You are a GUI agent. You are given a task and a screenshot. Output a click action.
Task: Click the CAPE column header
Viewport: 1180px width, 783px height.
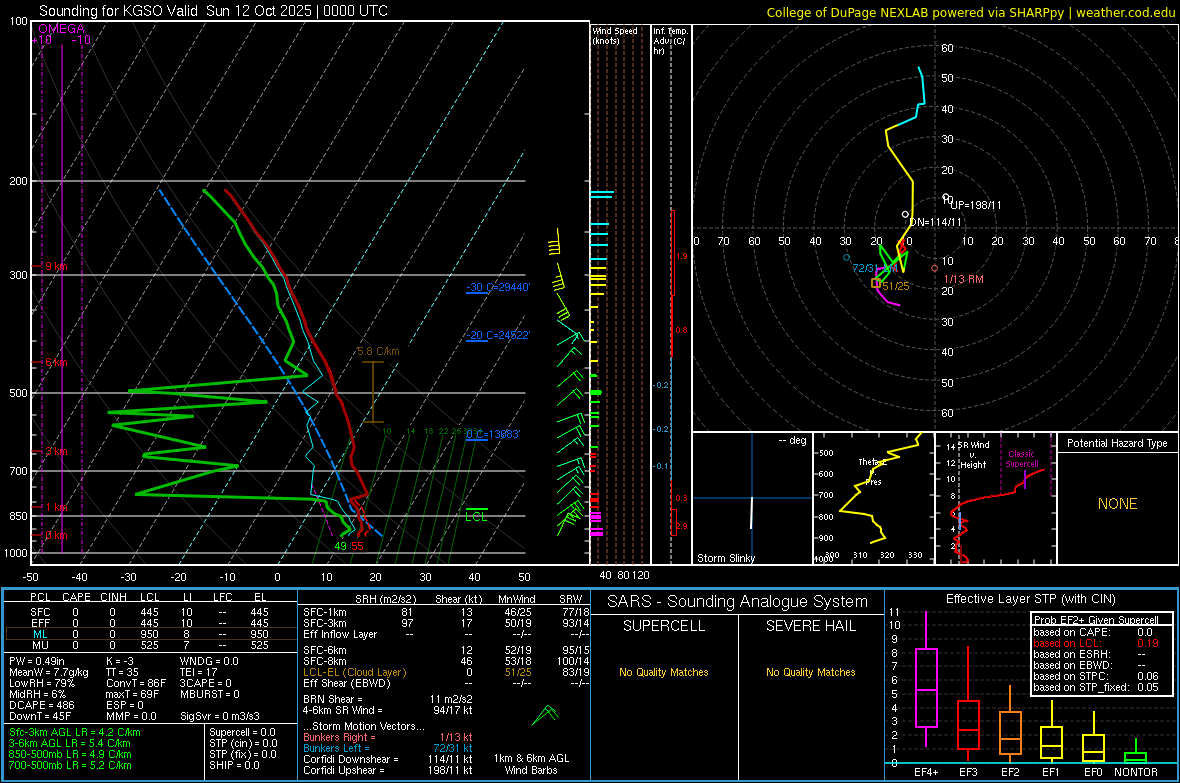(x=76, y=597)
